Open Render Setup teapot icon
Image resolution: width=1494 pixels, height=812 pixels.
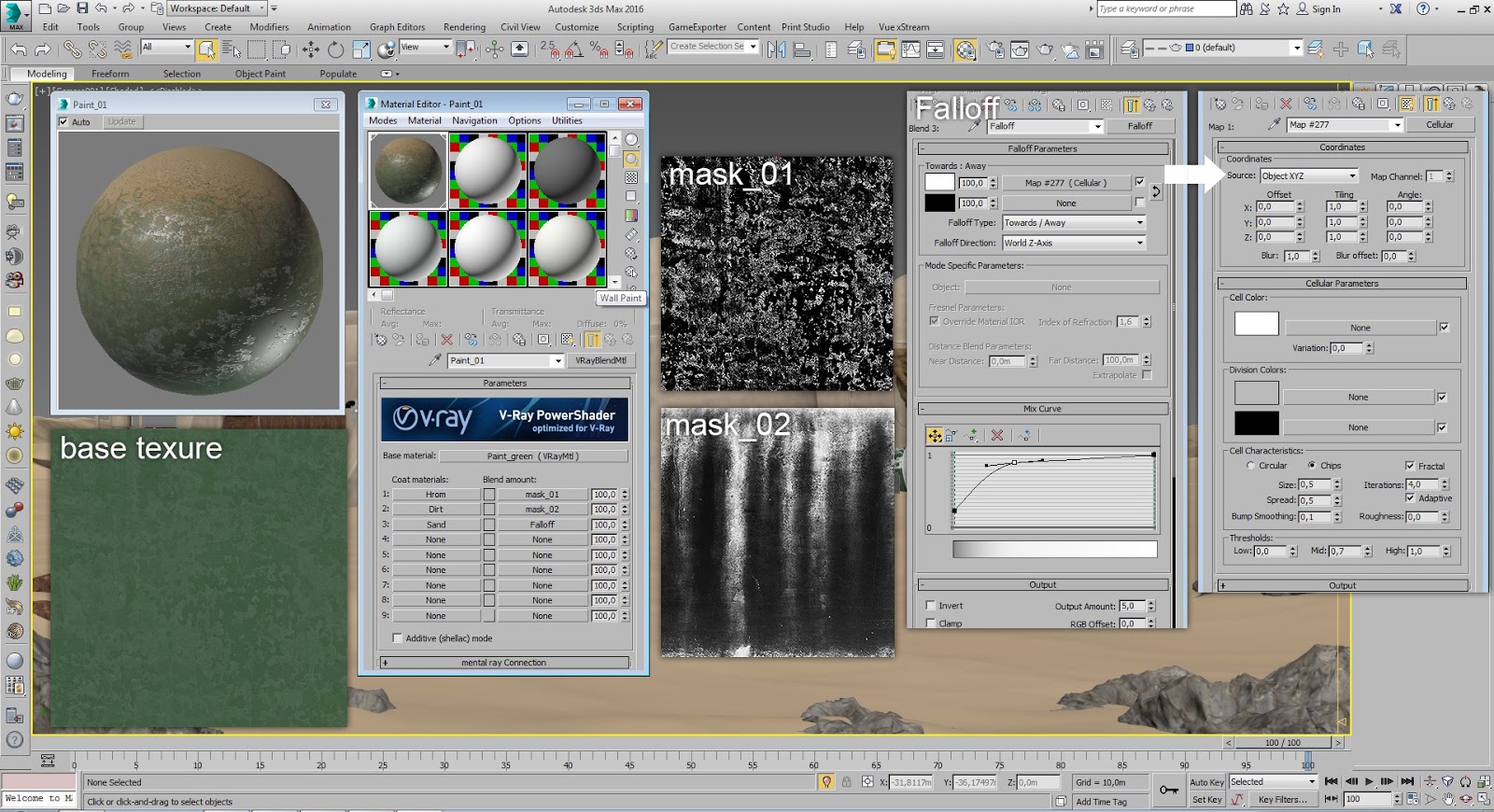[995, 49]
